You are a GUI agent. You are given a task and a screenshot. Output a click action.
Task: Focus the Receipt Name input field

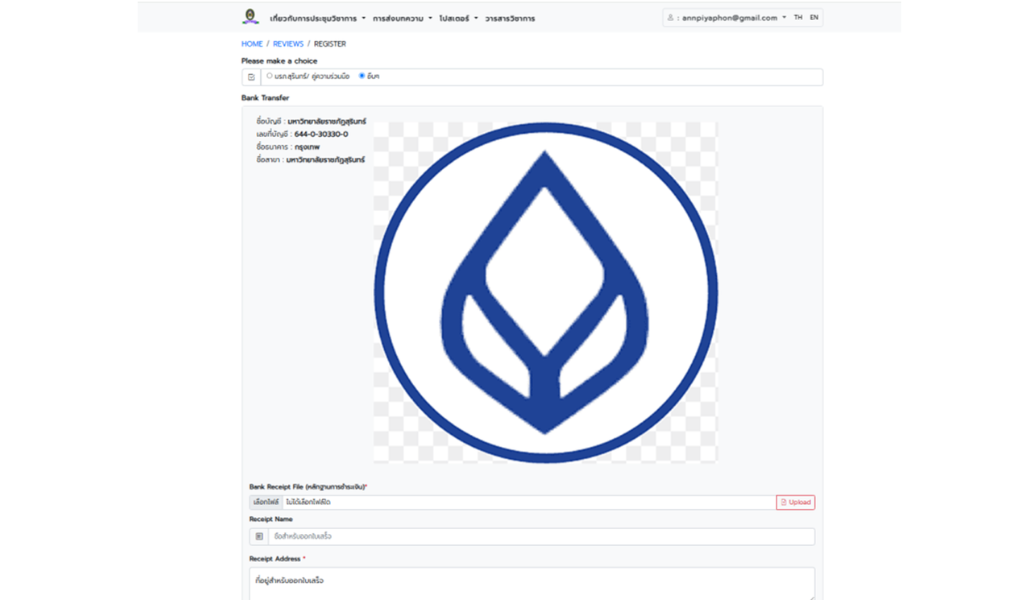coord(540,537)
